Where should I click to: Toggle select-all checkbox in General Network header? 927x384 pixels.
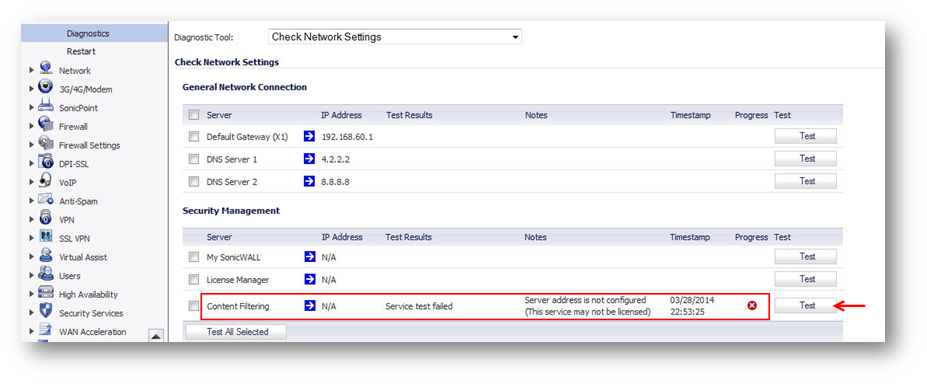click(193, 115)
